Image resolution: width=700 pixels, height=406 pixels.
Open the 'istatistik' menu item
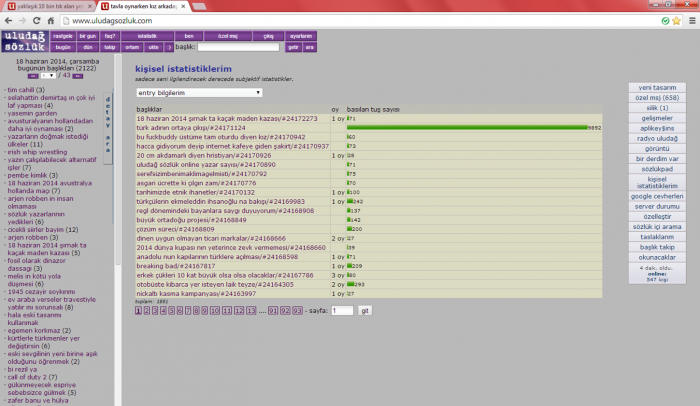tap(147, 36)
